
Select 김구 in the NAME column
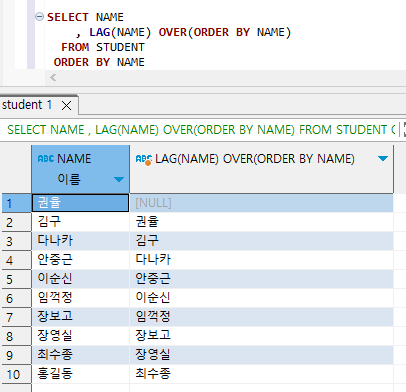tap(80, 222)
